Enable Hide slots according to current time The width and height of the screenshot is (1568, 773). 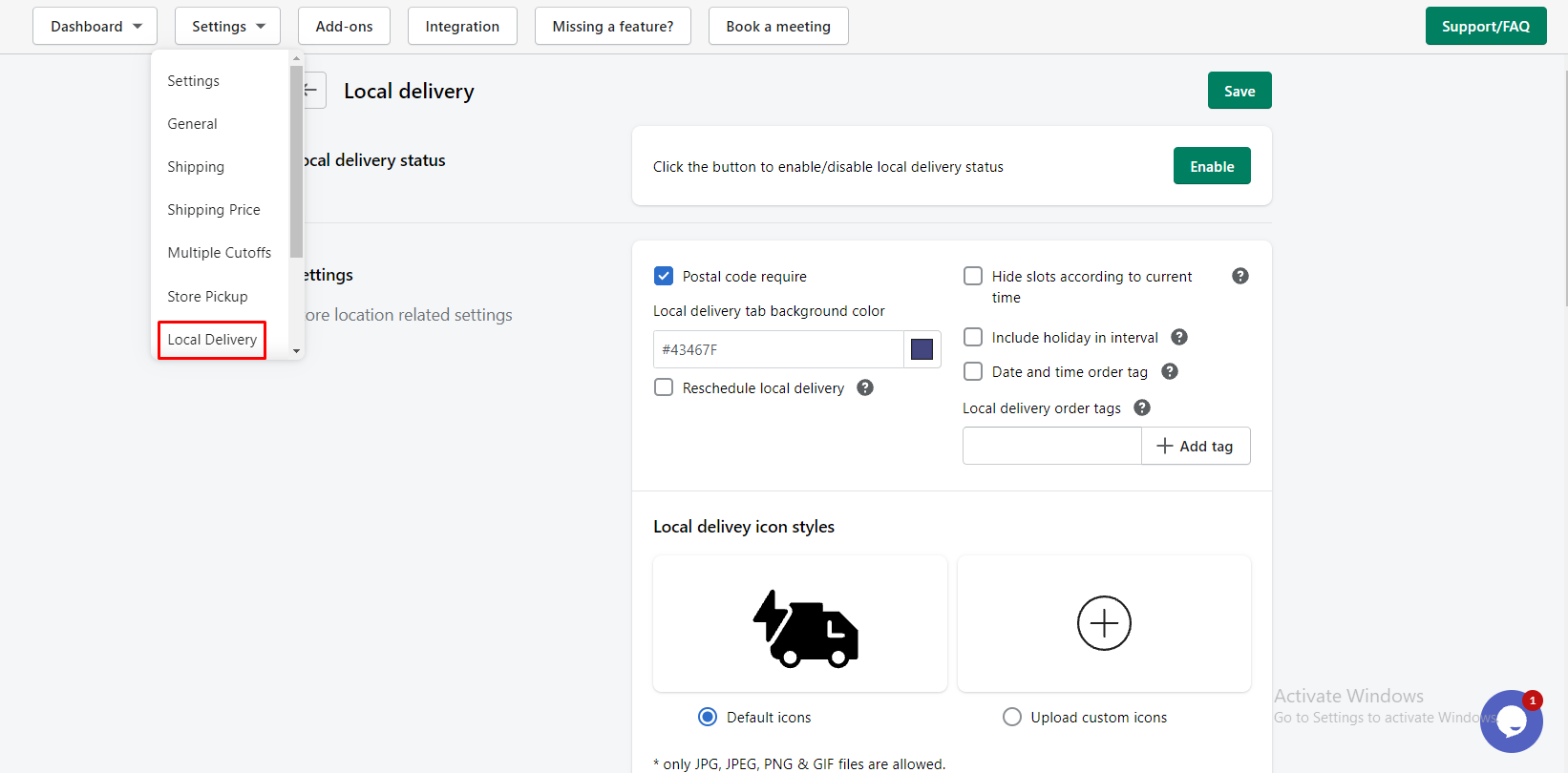973,276
